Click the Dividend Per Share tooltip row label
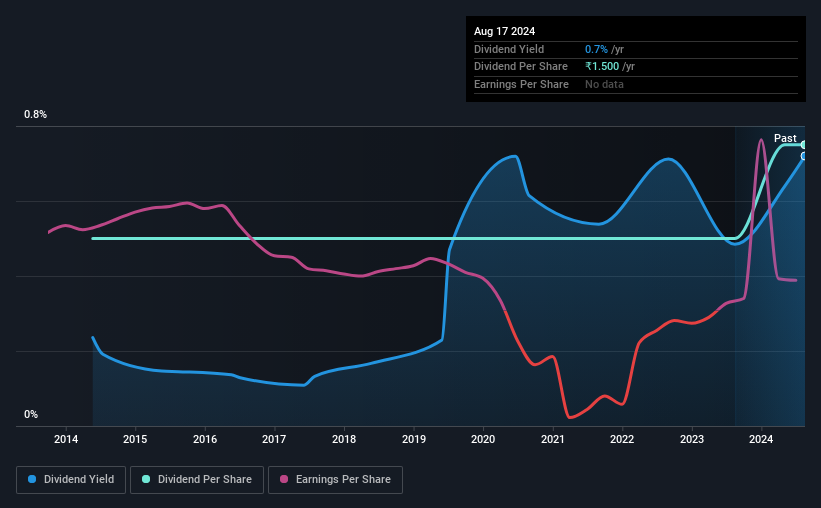The image size is (821, 508). click(520, 67)
